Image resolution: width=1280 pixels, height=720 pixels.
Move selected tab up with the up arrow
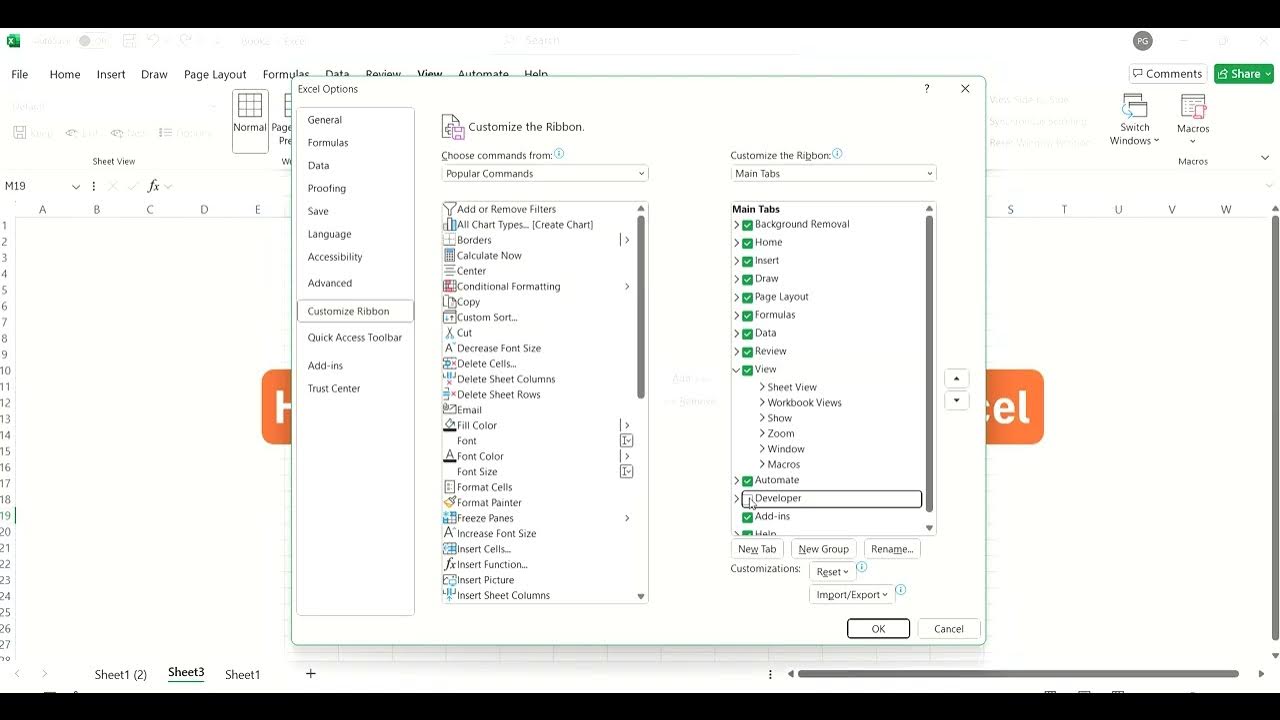[957, 379]
